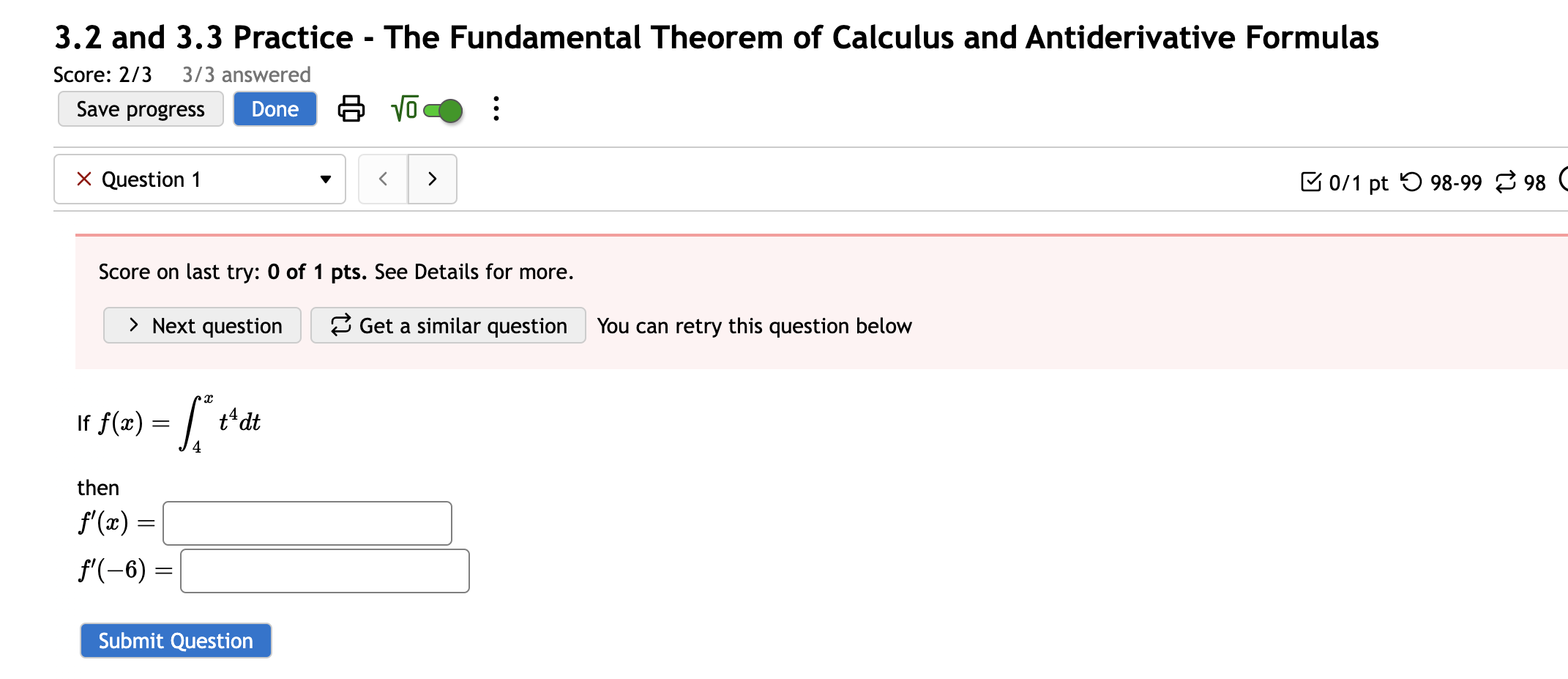1568x679 pixels.
Task: Click the √0 math entry icon
Action: [403, 108]
